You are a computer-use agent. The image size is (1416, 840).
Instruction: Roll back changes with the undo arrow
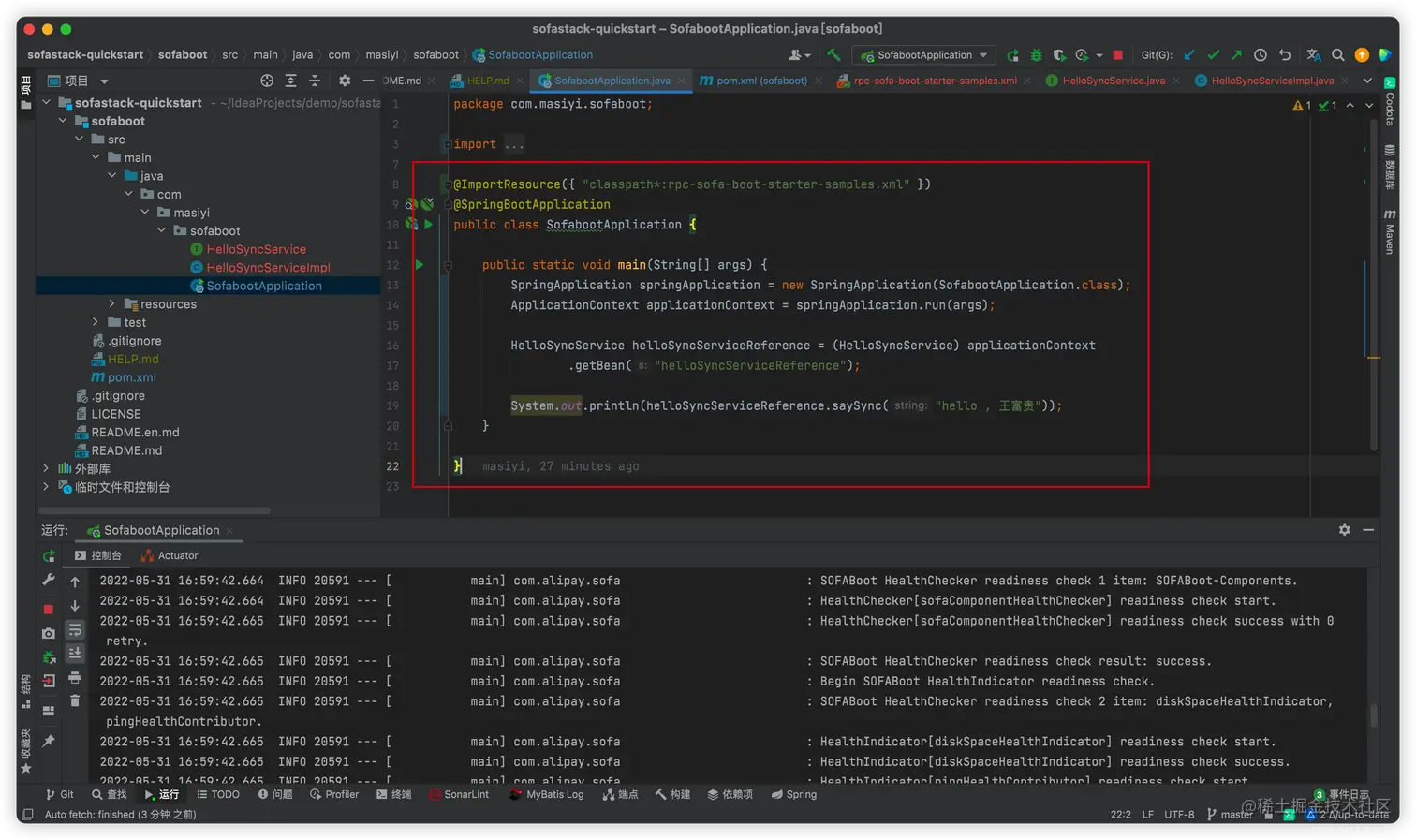(x=1285, y=55)
